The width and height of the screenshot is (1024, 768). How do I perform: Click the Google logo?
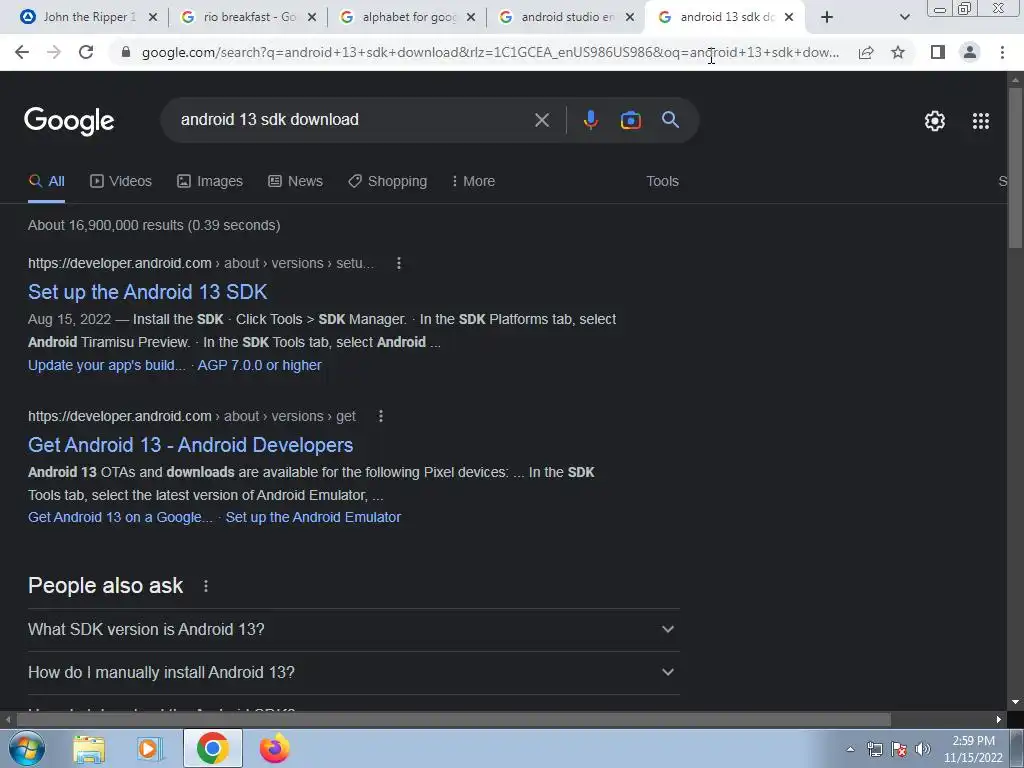point(69,121)
